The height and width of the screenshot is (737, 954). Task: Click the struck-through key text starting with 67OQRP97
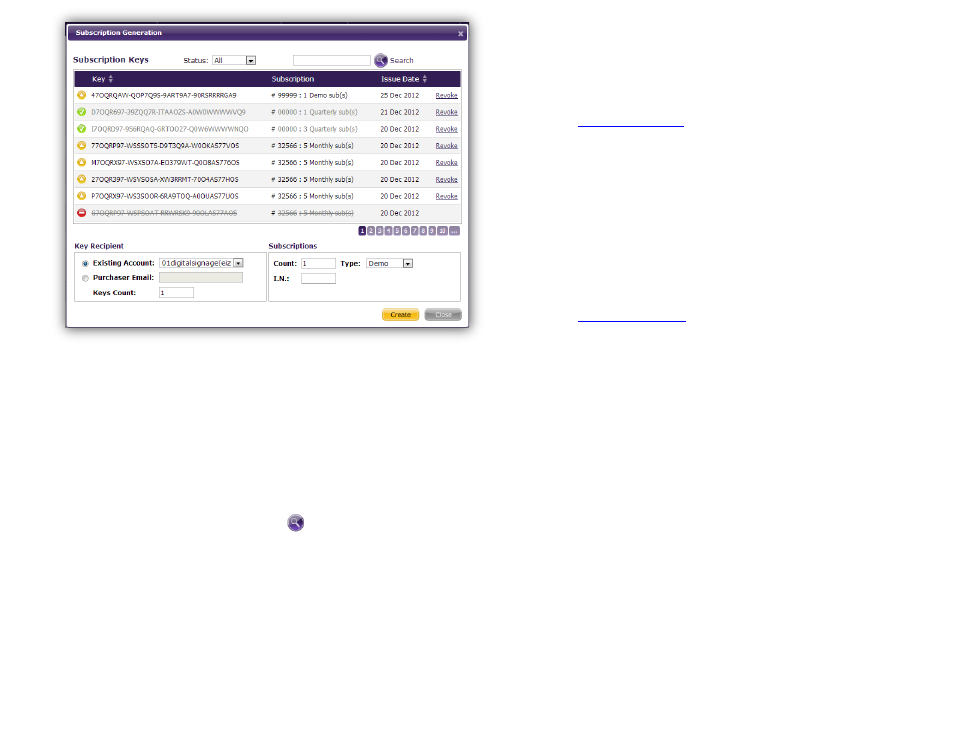tap(164, 213)
